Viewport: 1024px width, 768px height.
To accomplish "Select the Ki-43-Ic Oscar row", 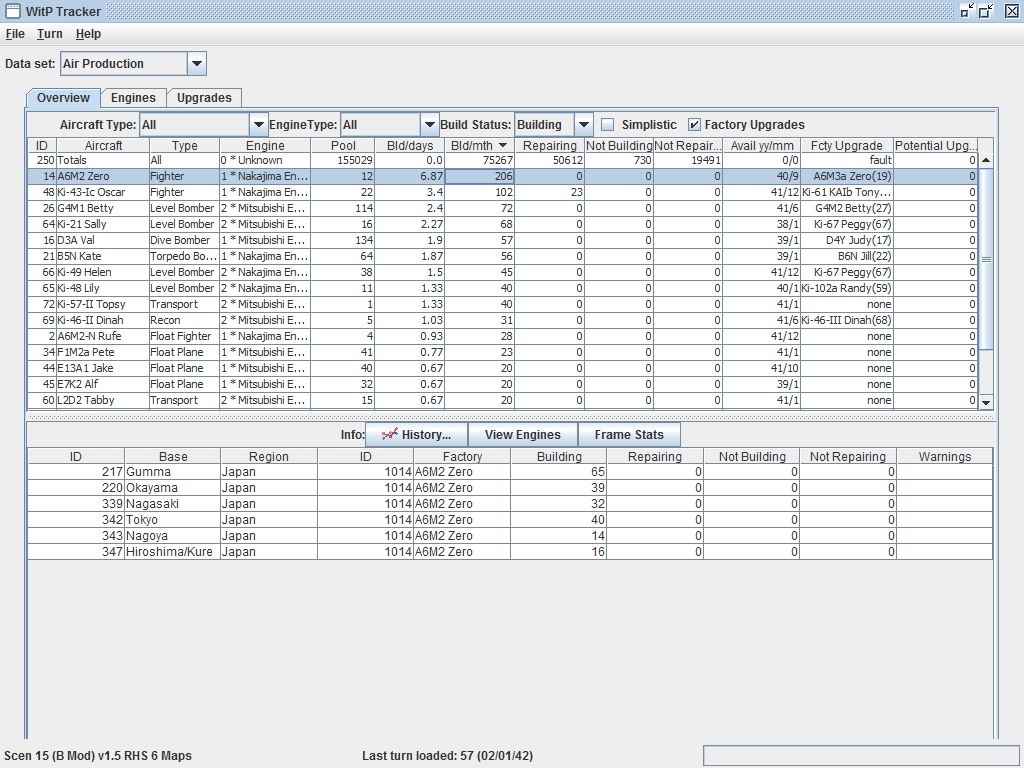I will coord(502,192).
